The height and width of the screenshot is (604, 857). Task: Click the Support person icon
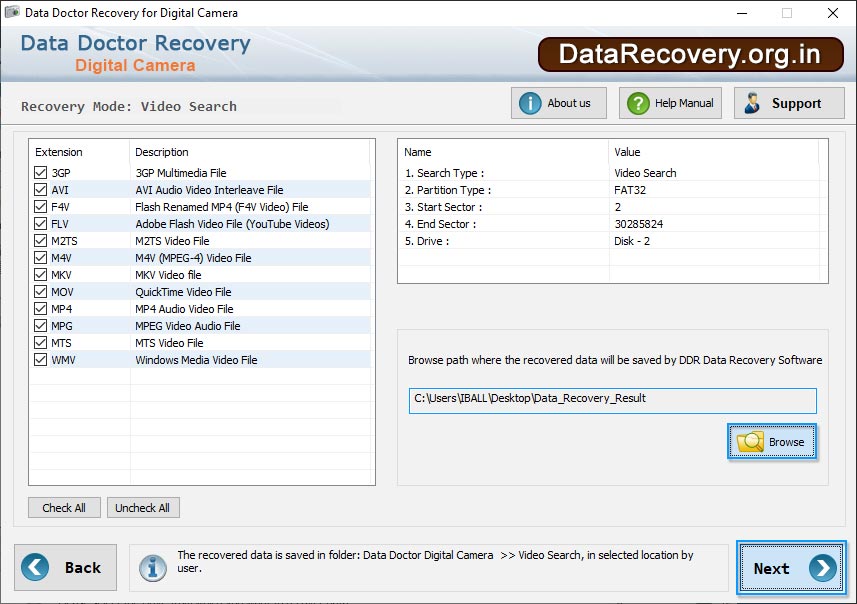point(752,103)
